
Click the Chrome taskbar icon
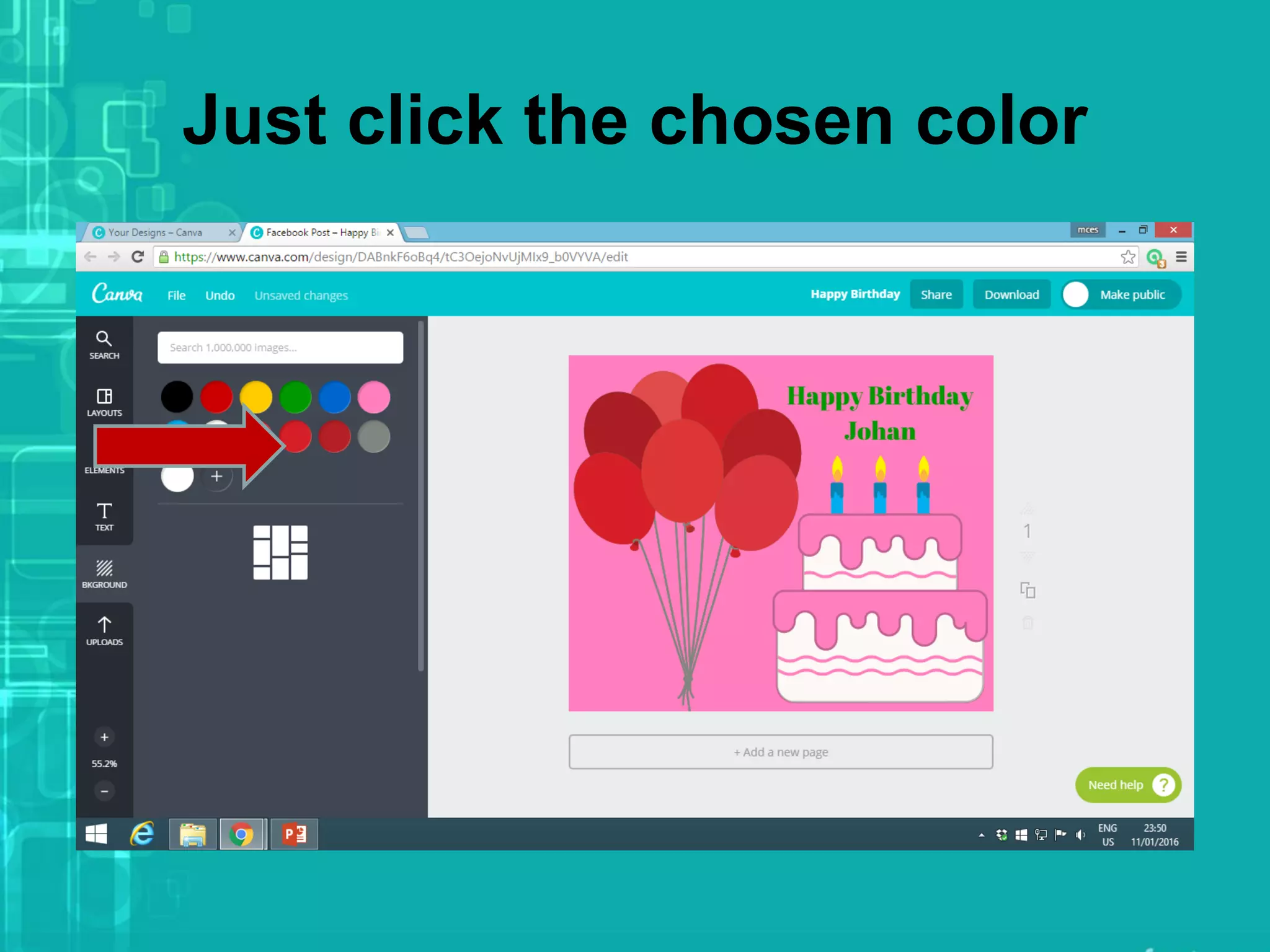[241, 834]
